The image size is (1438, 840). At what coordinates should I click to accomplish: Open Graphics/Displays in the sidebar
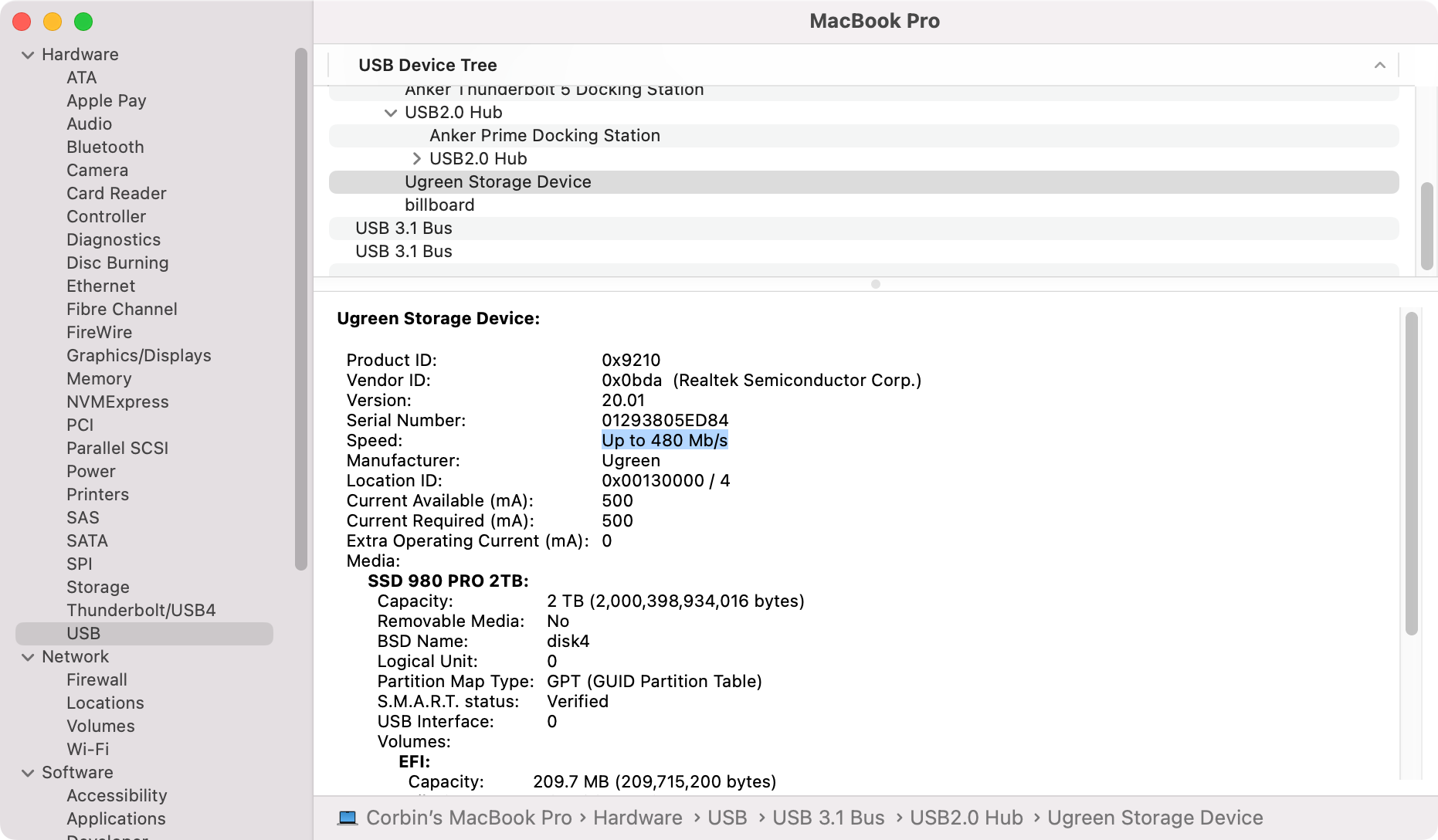139,356
